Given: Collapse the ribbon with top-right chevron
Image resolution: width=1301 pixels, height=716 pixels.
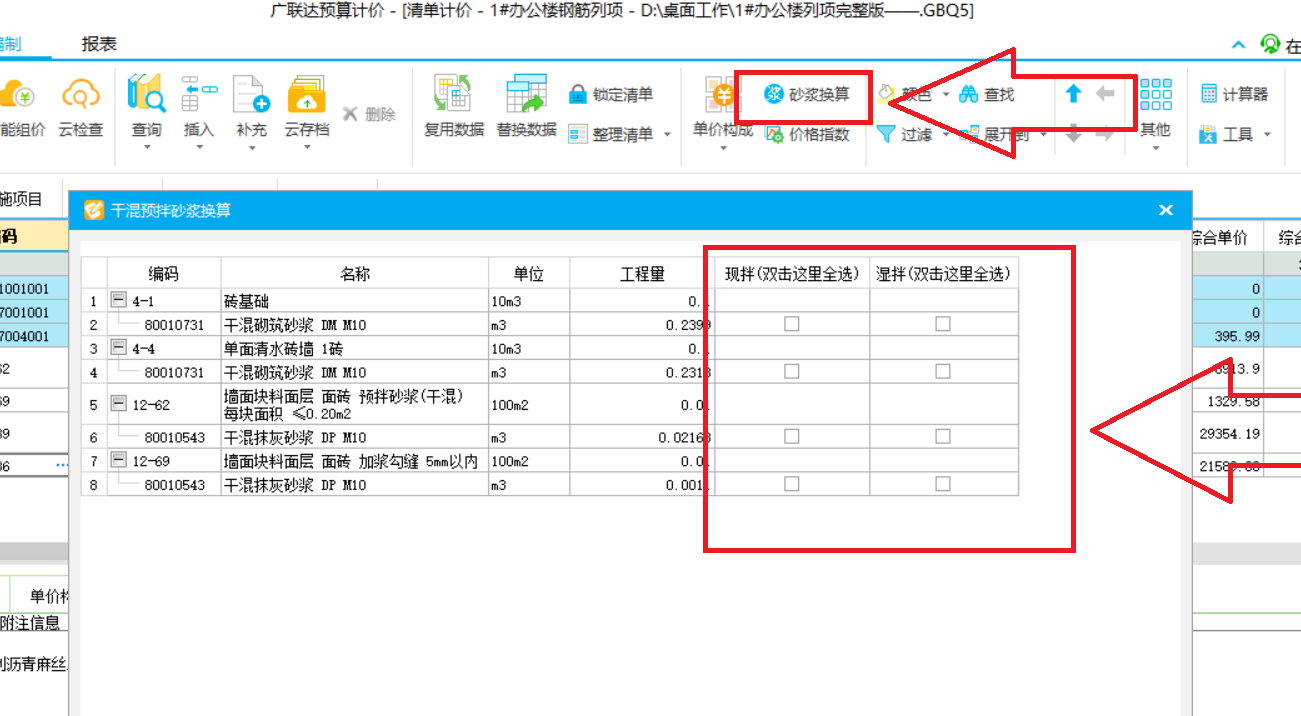Looking at the screenshot, I should pyautogui.click(x=1239, y=45).
